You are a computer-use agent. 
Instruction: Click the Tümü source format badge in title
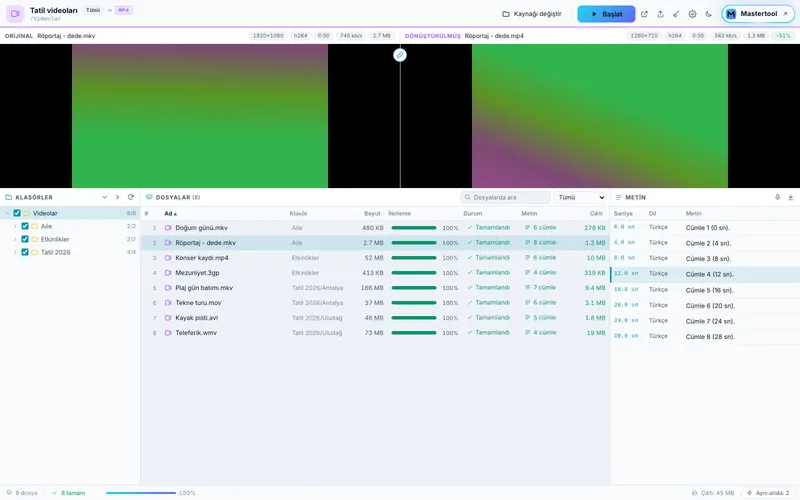point(93,10)
